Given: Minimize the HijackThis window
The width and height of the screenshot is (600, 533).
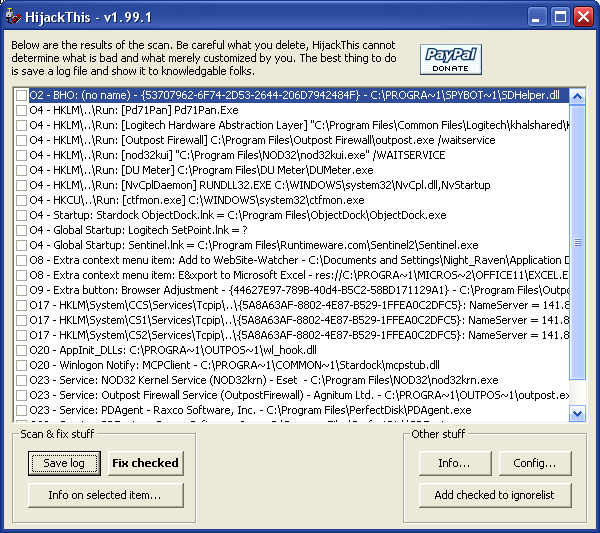Looking at the screenshot, I should pos(536,17).
